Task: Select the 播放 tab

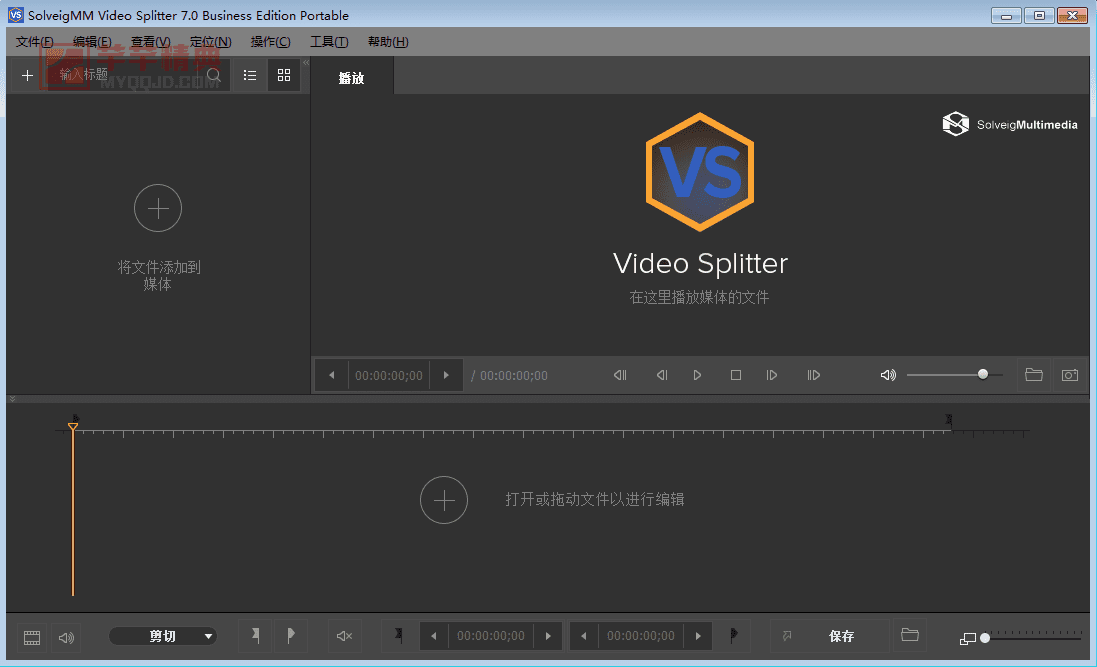Action: (x=352, y=78)
